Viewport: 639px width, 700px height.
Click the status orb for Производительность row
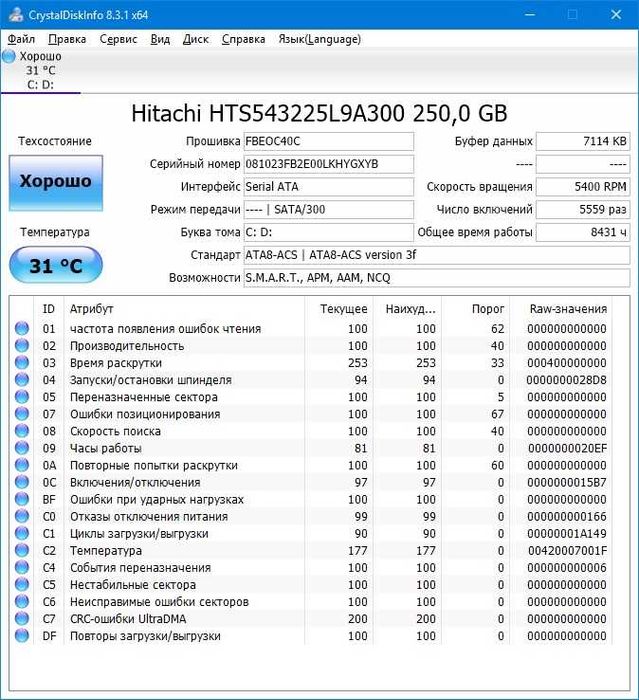tap(21, 345)
